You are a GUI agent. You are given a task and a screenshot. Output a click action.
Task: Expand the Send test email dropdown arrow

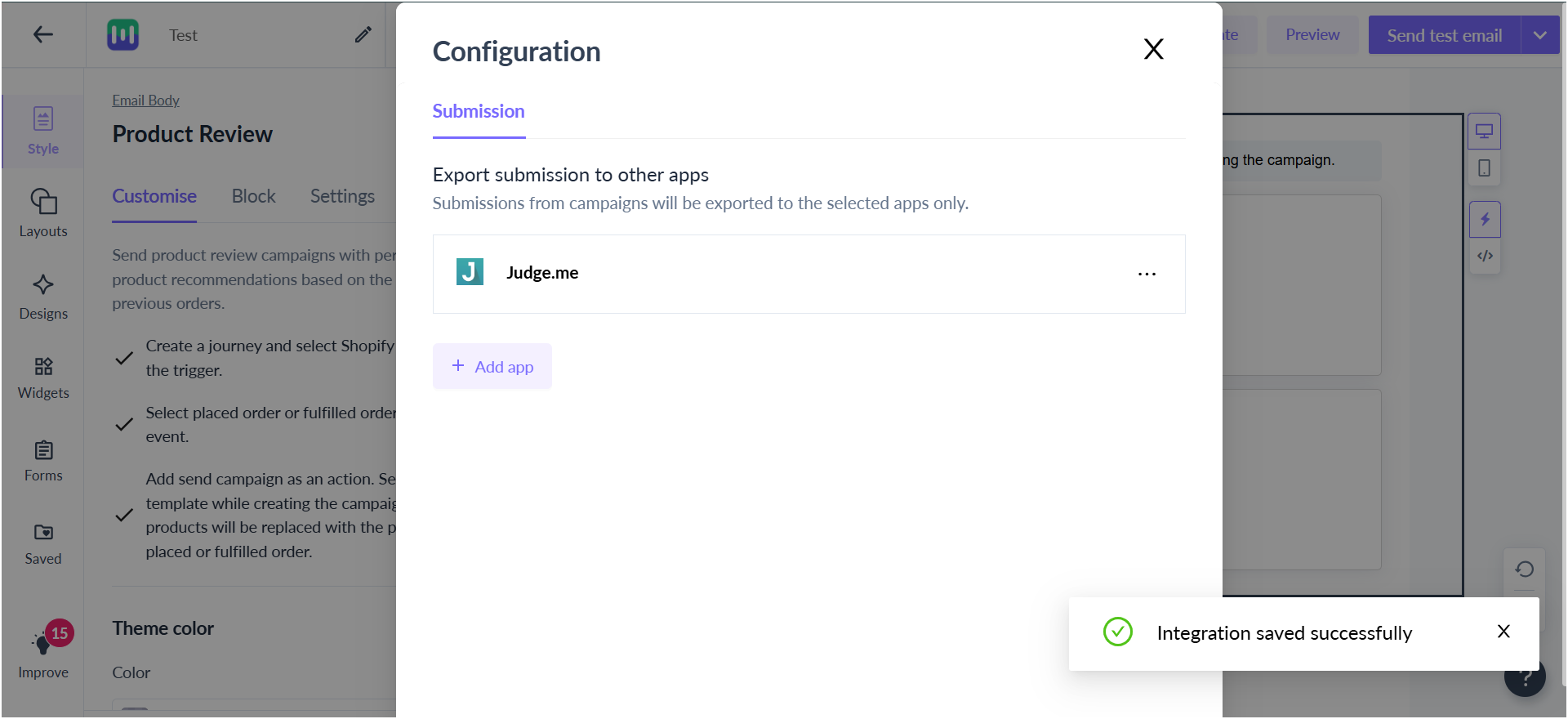(1540, 35)
